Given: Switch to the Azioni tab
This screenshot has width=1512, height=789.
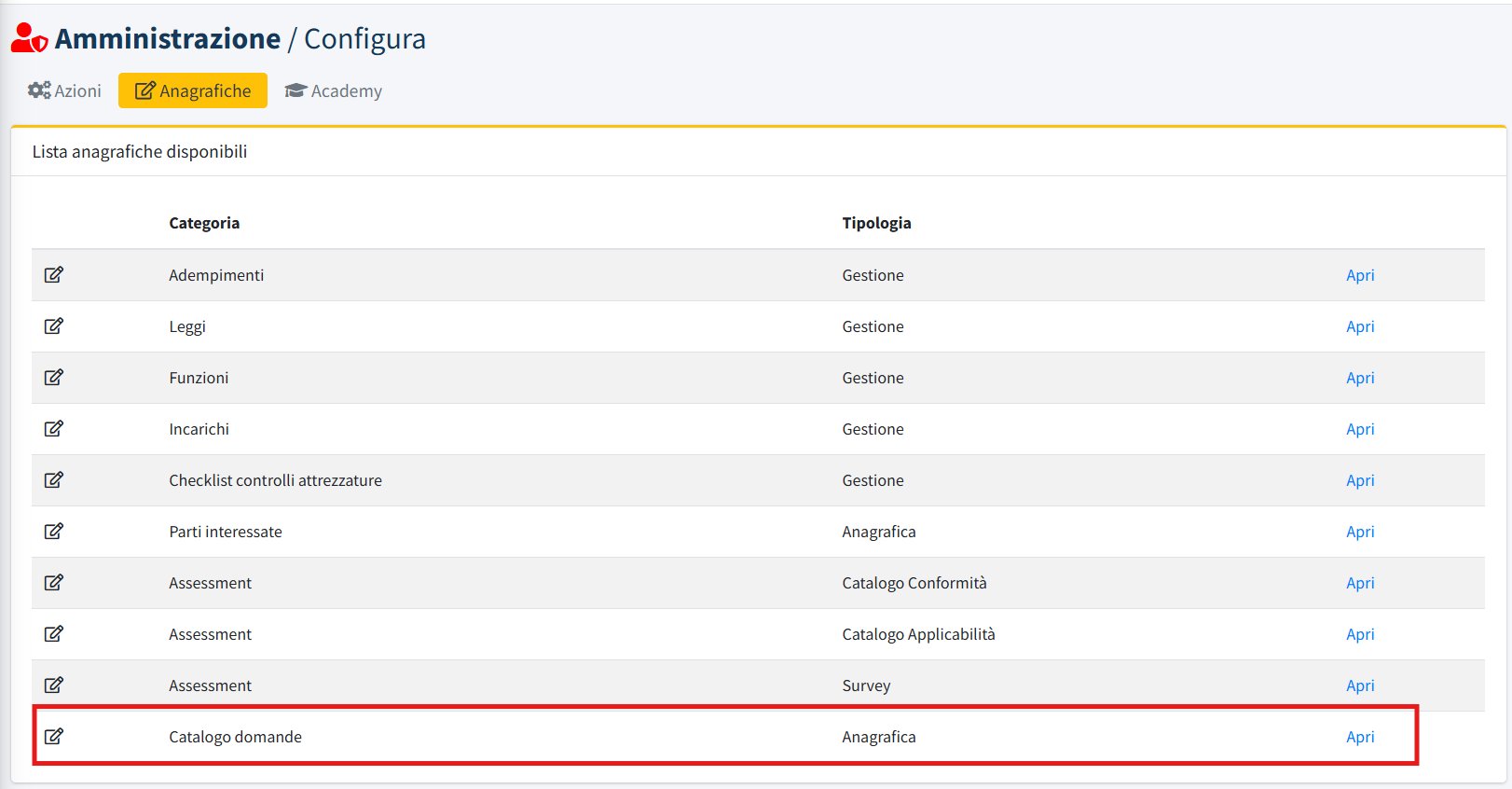Looking at the screenshot, I should (64, 90).
